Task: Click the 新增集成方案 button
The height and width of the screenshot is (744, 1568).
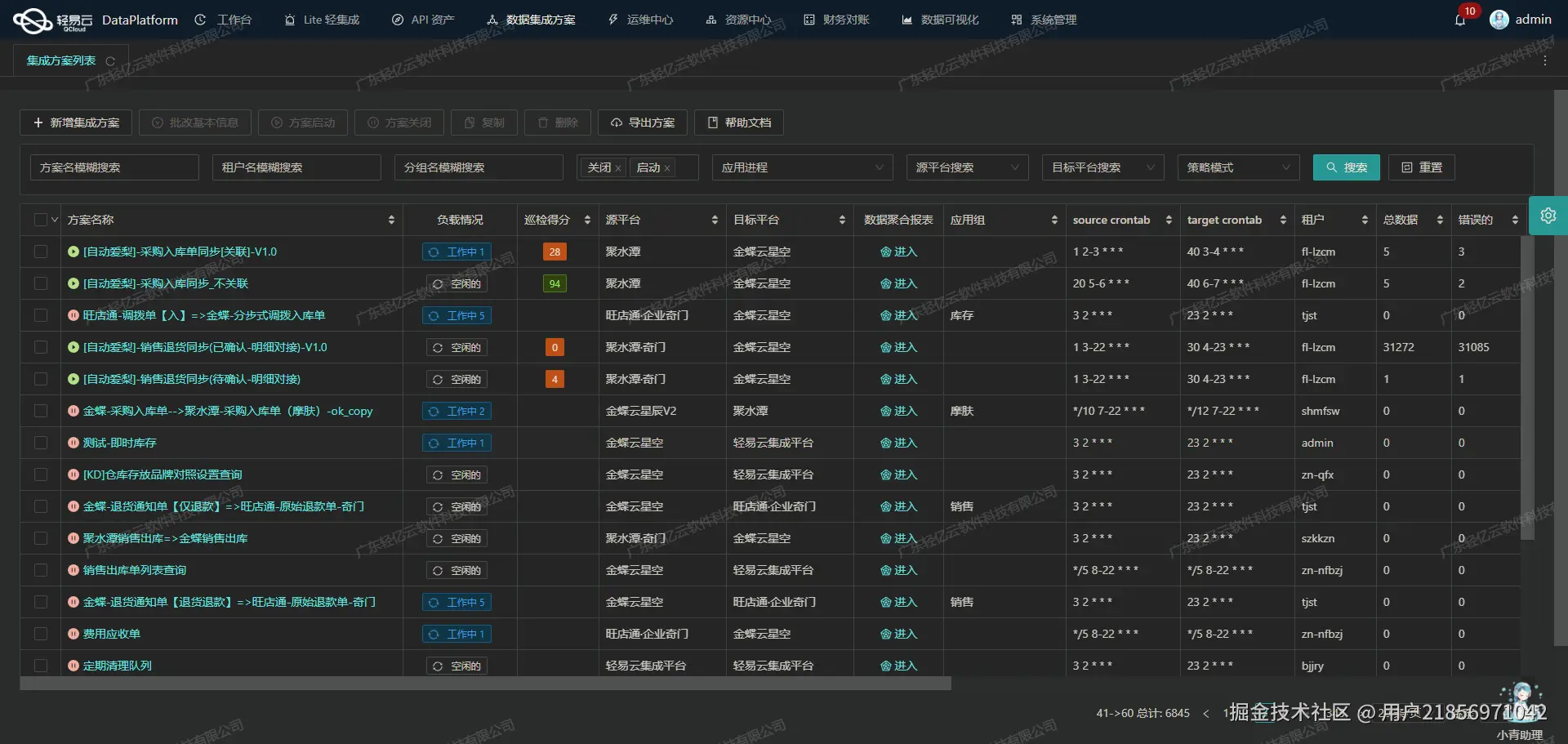Action: tap(75, 123)
